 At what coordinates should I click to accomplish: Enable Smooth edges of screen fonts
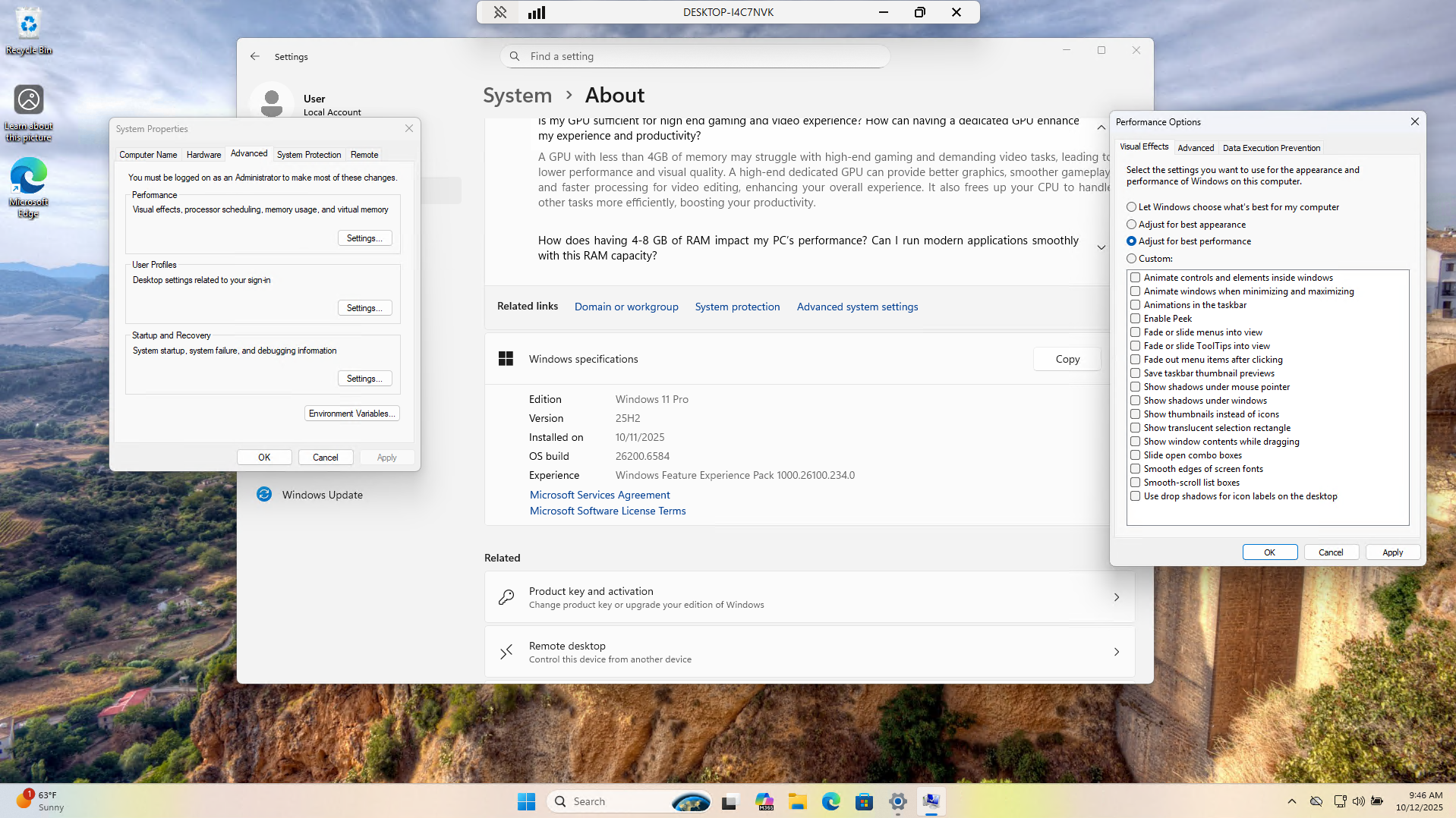point(1136,469)
